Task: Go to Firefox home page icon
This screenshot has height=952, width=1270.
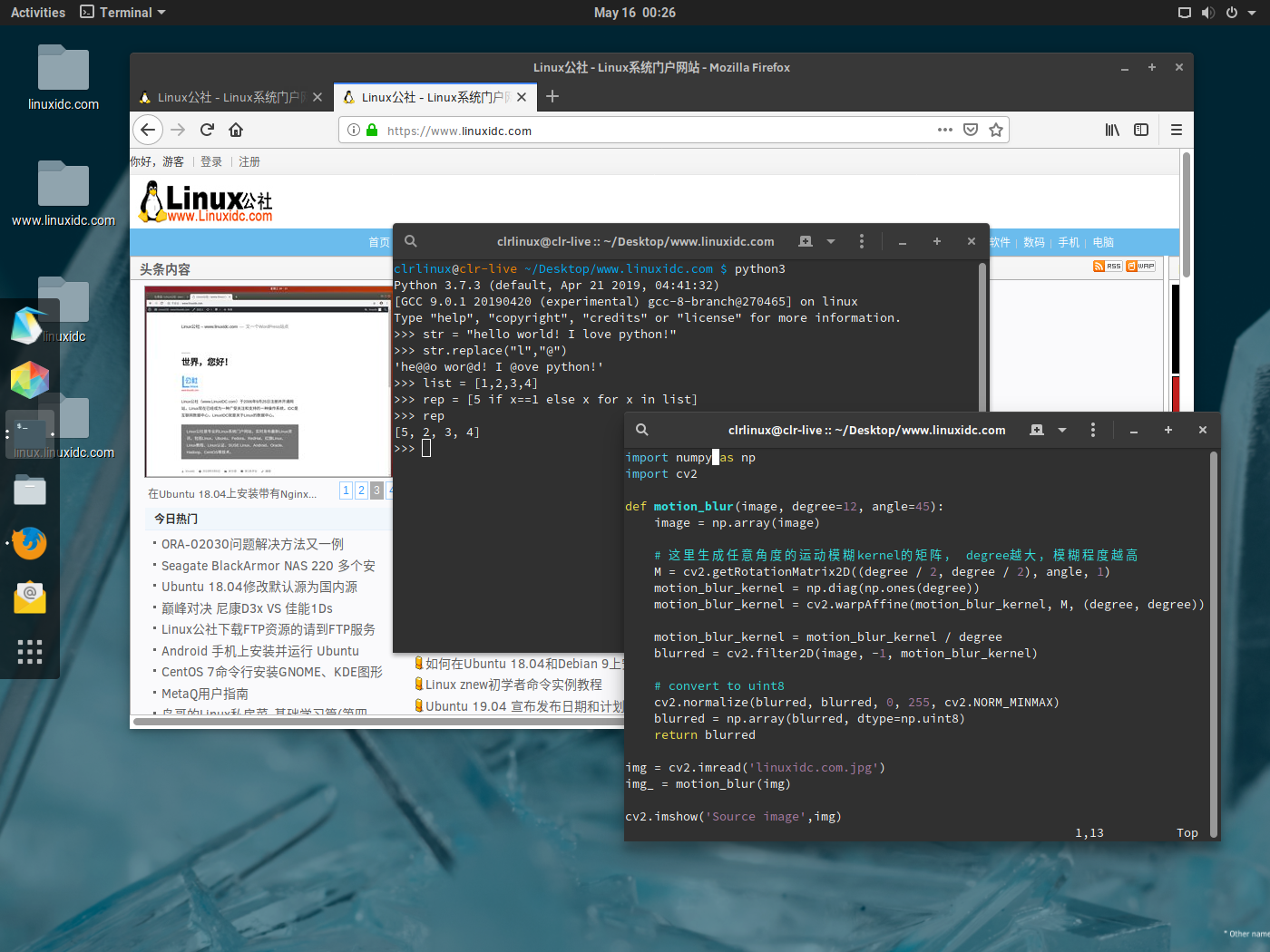Action: point(236,130)
